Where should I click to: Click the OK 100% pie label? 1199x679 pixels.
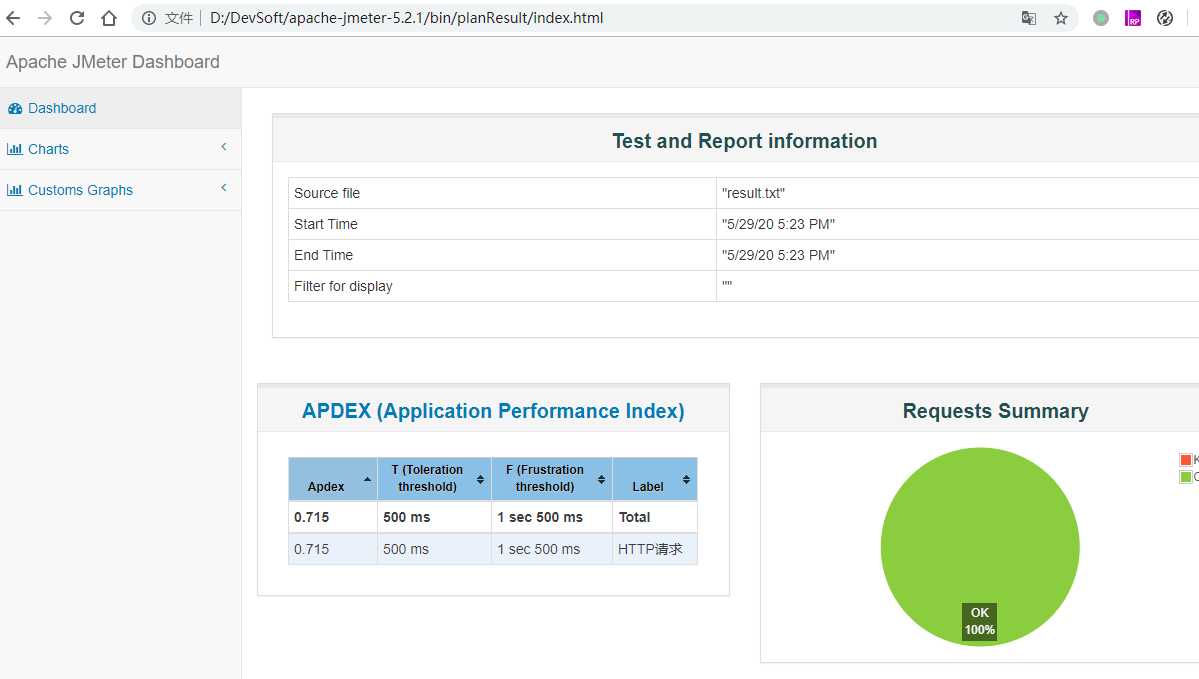pyautogui.click(x=980, y=621)
